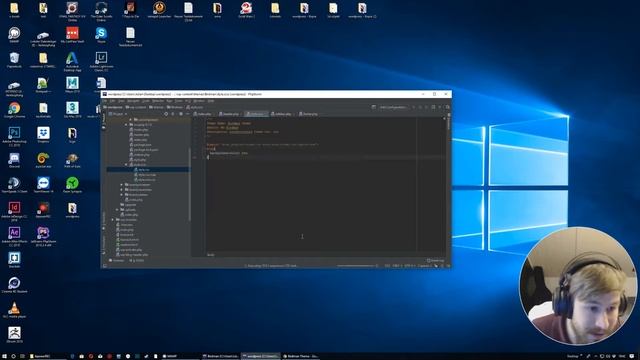640x360 pixels.
Task: Open Adobe Photoshop CC desktop shortcut
Action: [14, 136]
